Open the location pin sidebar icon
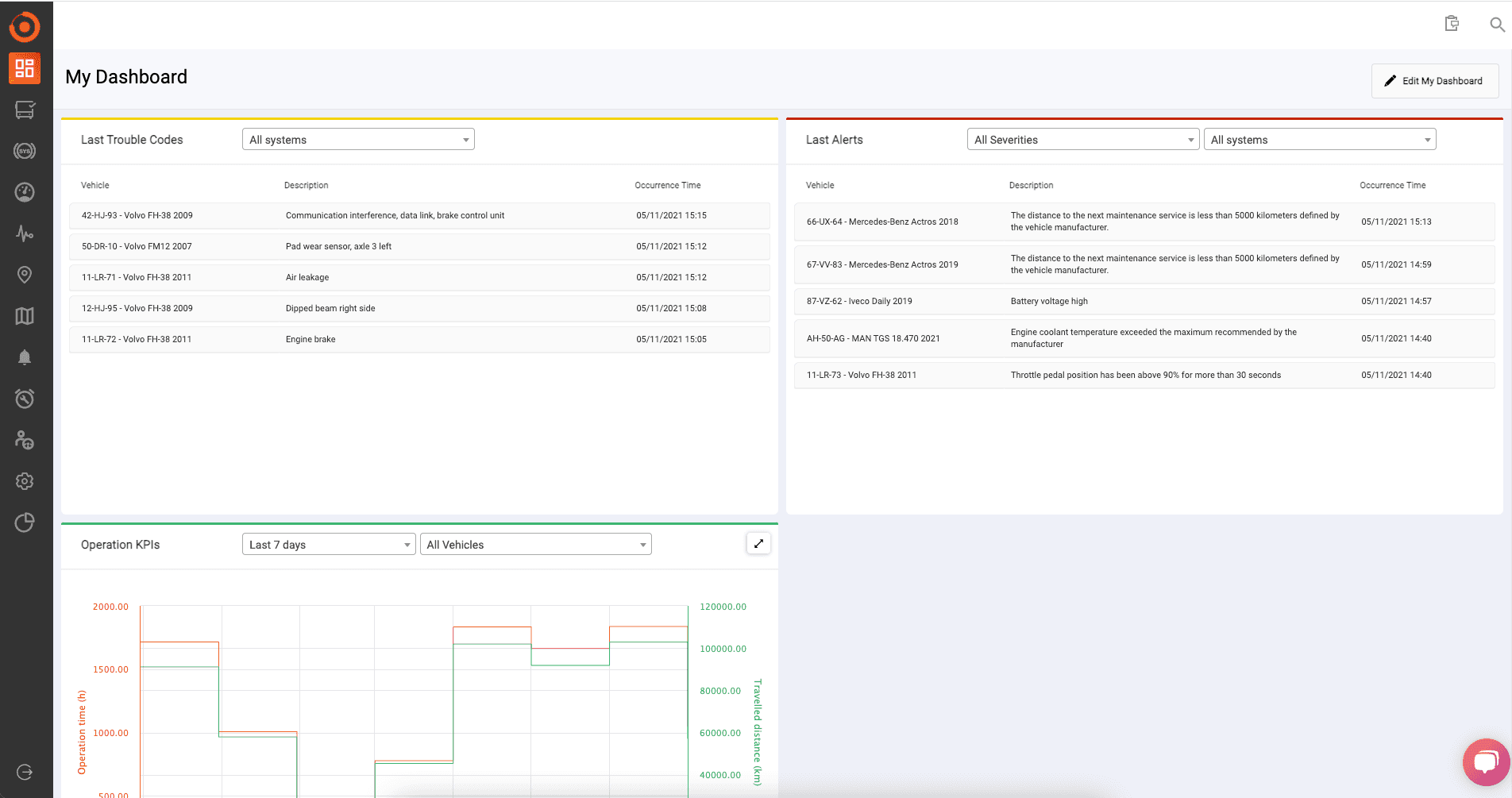Screen dimensions: 1512x798 pyautogui.click(x=25, y=275)
